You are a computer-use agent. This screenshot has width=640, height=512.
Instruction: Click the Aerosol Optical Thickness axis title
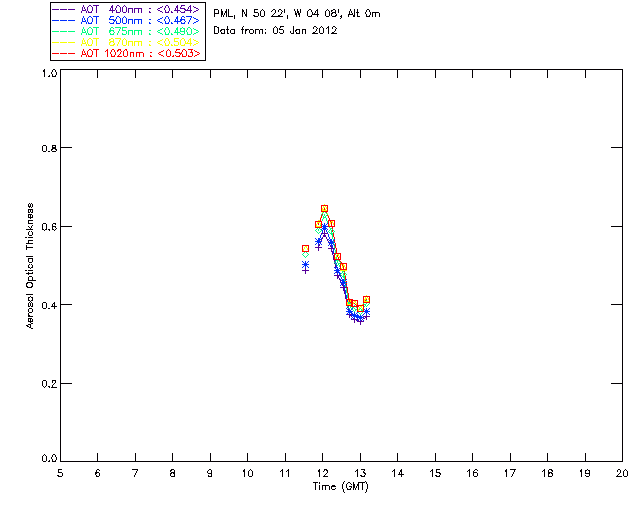point(30,266)
